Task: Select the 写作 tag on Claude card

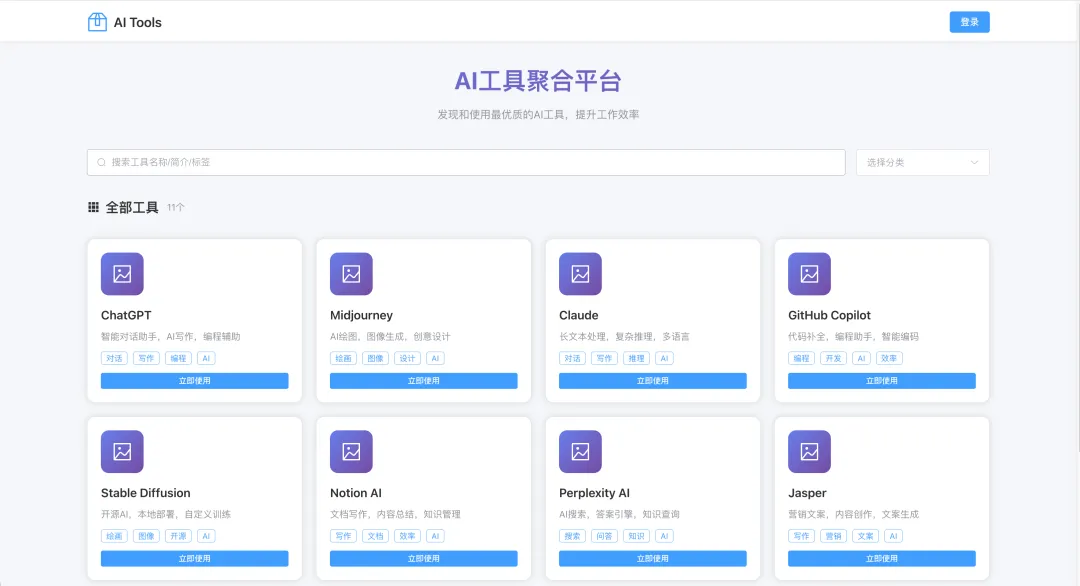Action: (604, 358)
